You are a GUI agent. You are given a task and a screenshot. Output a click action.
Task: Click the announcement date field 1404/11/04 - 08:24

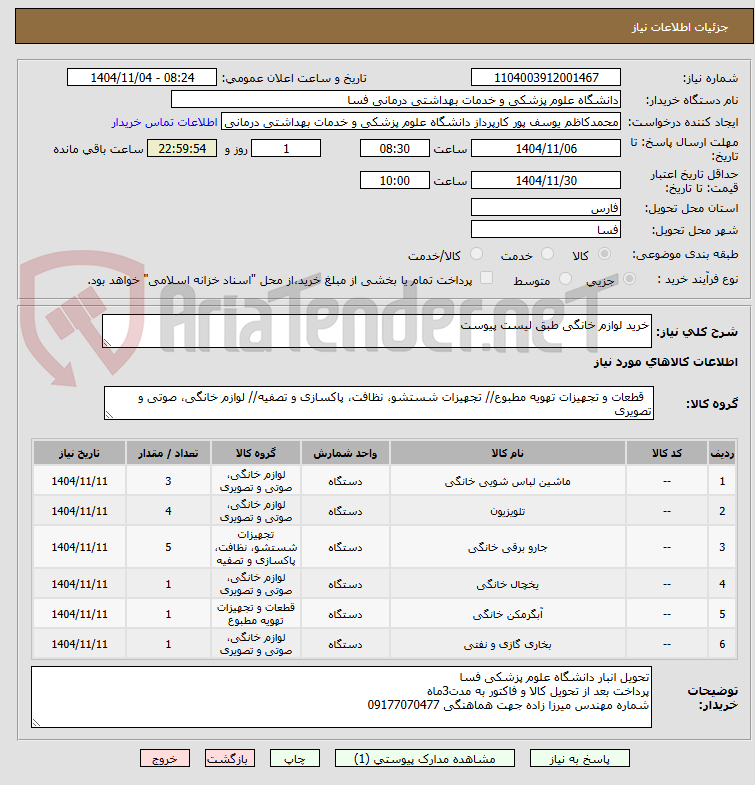142,78
